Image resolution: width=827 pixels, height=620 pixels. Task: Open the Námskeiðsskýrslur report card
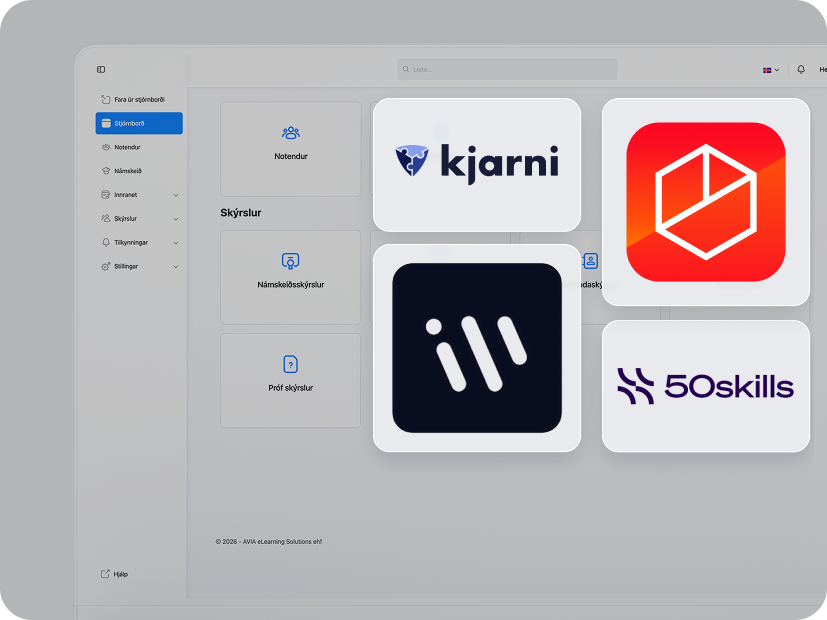(x=290, y=277)
